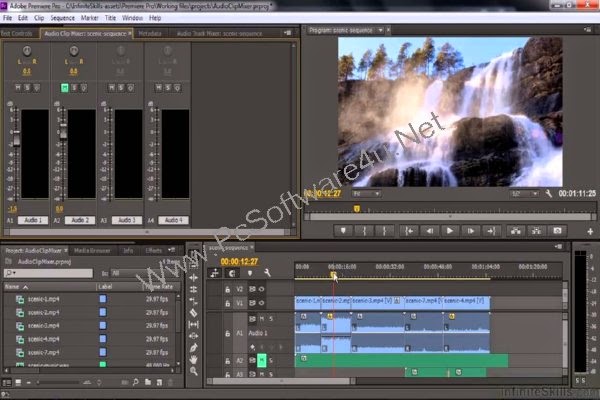Open Project panel flyout menu
This screenshot has height=400, width=600.
click(x=172, y=250)
